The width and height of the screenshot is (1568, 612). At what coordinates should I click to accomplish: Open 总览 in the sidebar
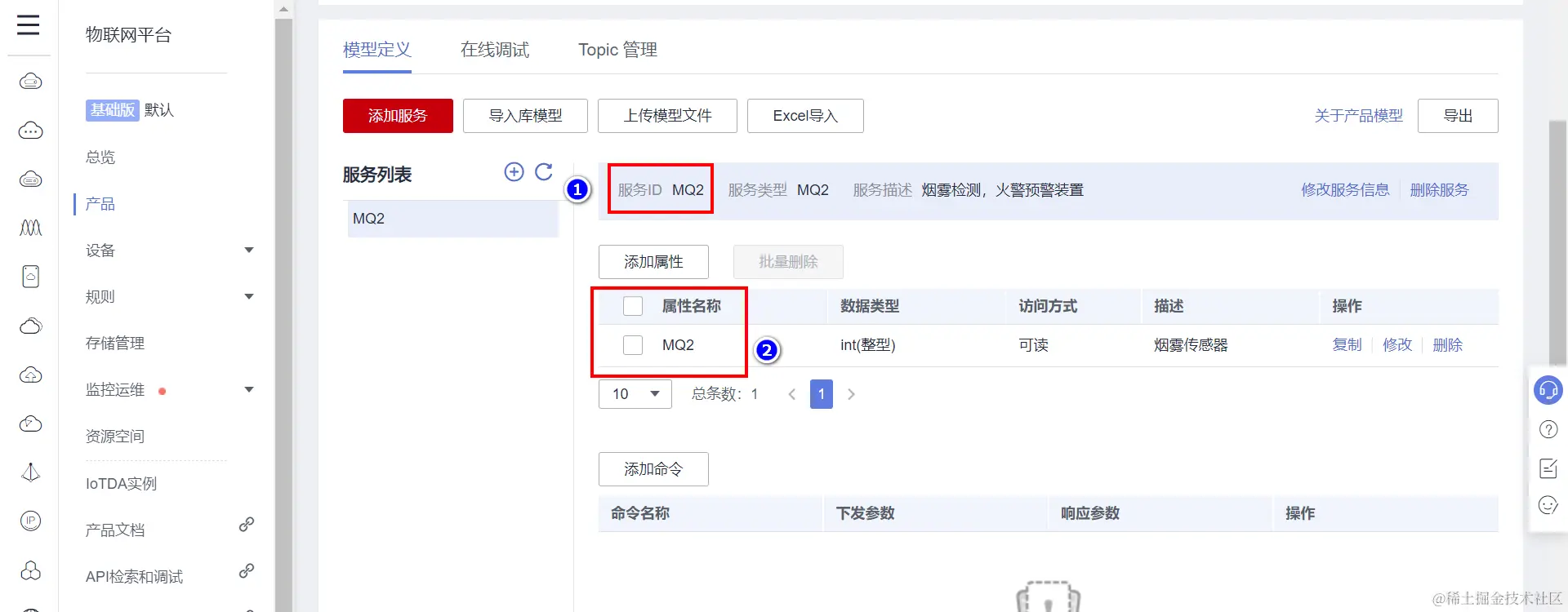(x=100, y=157)
